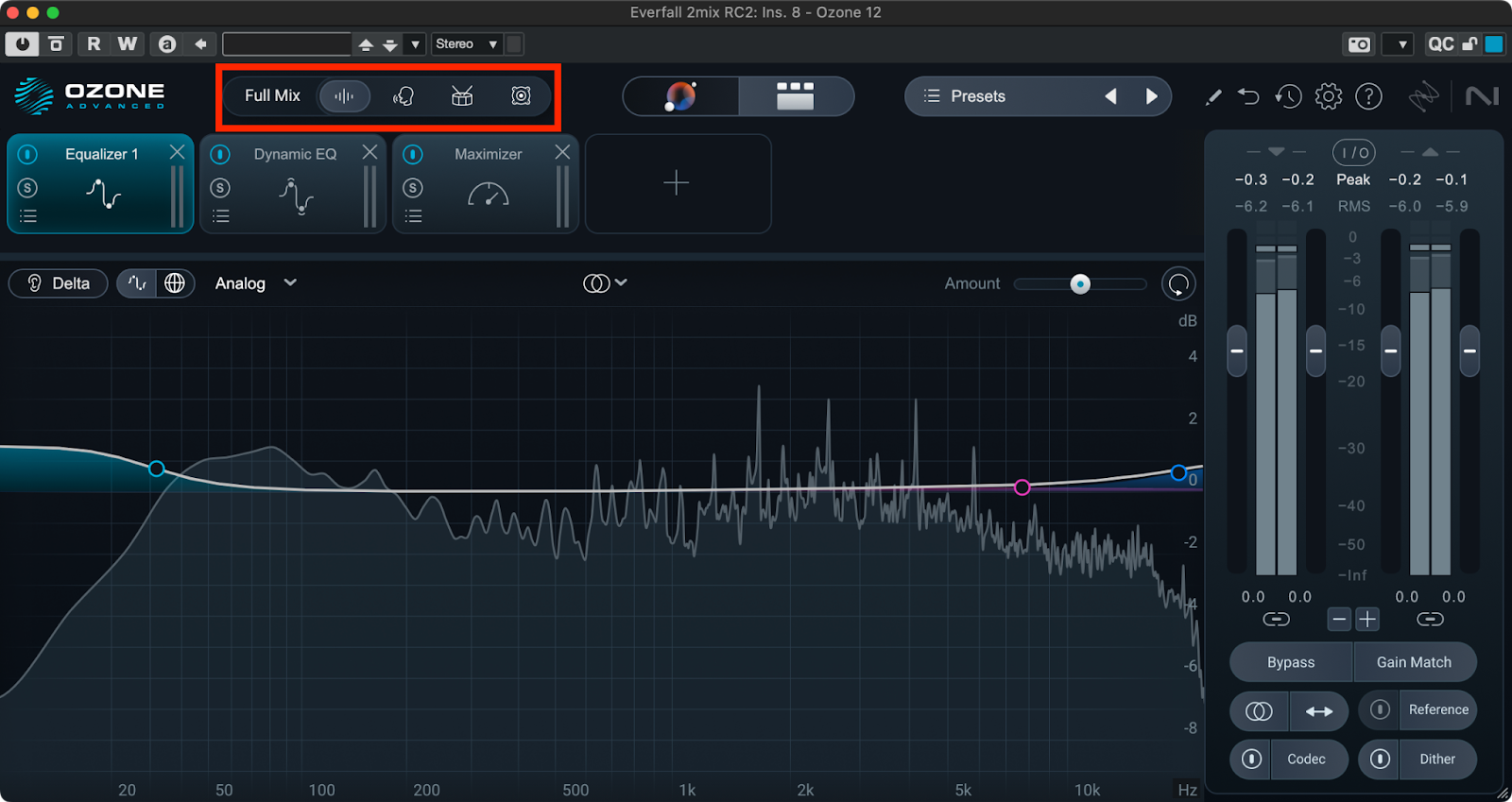
Task: Click the globe view icon
Action: tap(175, 283)
